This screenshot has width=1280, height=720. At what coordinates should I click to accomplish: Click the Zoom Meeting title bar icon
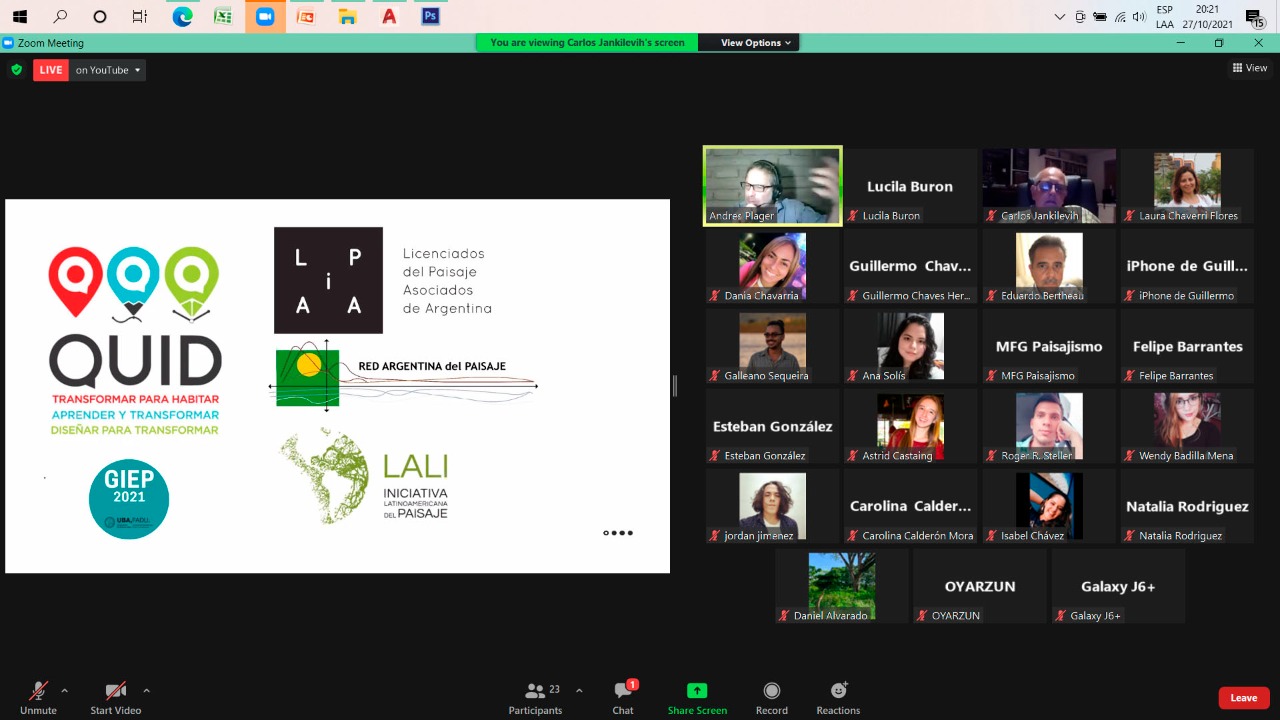pyautogui.click(x=8, y=43)
